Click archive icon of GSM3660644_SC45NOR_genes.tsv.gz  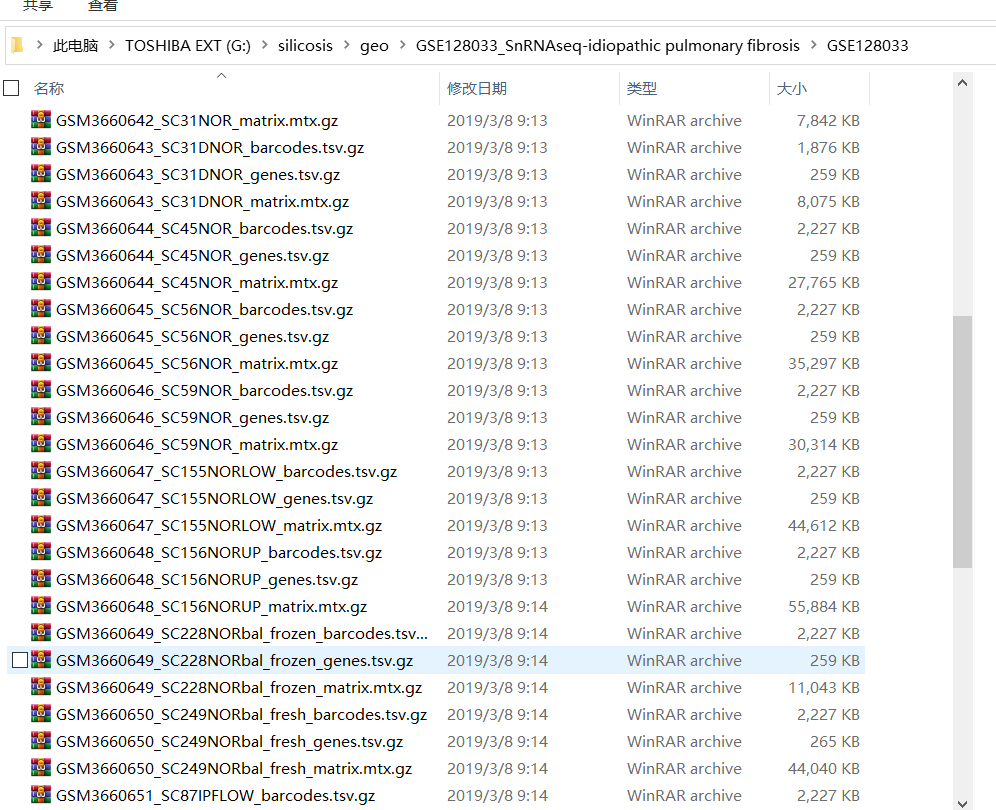[41, 254]
